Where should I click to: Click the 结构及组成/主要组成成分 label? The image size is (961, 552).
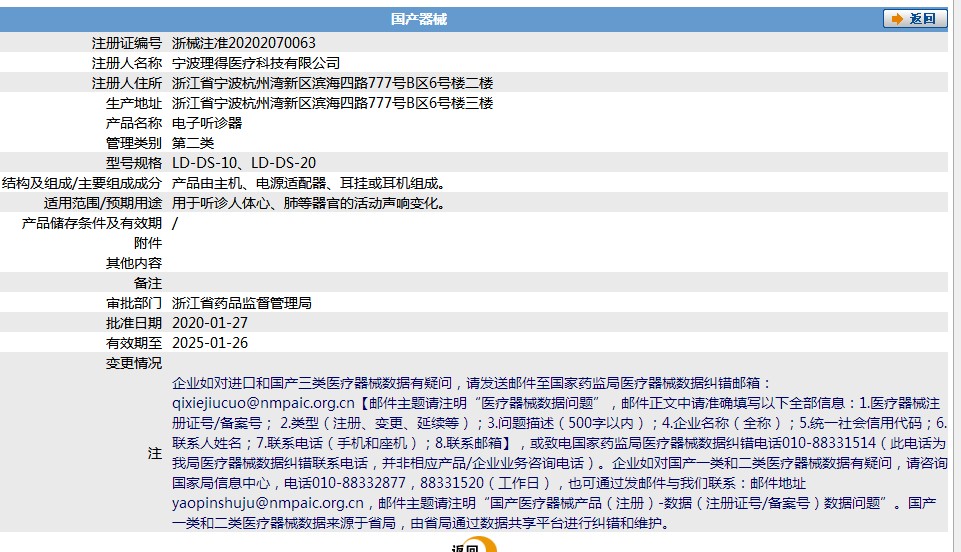click(x=82, y=183)
